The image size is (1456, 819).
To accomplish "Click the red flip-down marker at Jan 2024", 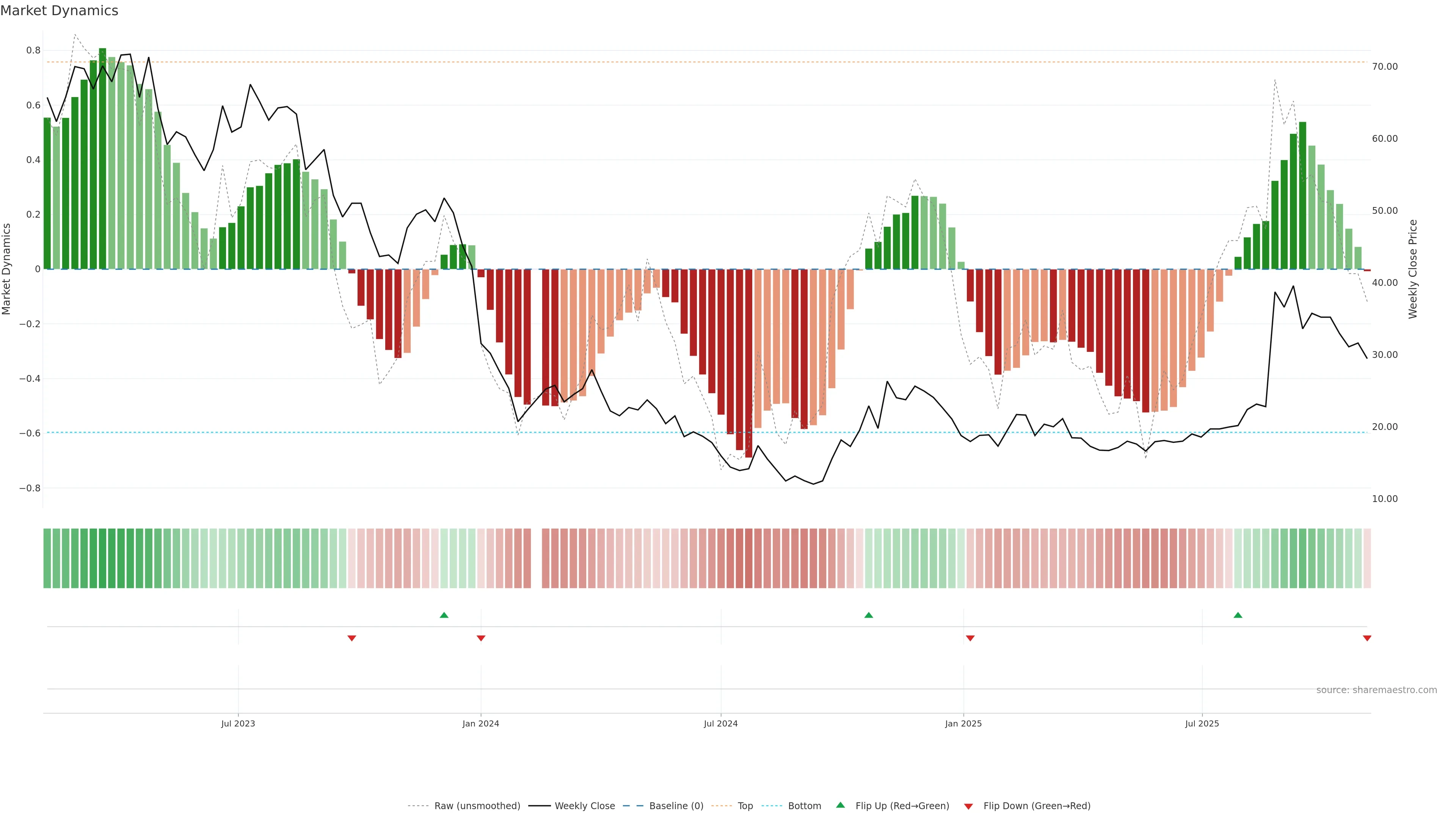I will [x=481, y=638].
